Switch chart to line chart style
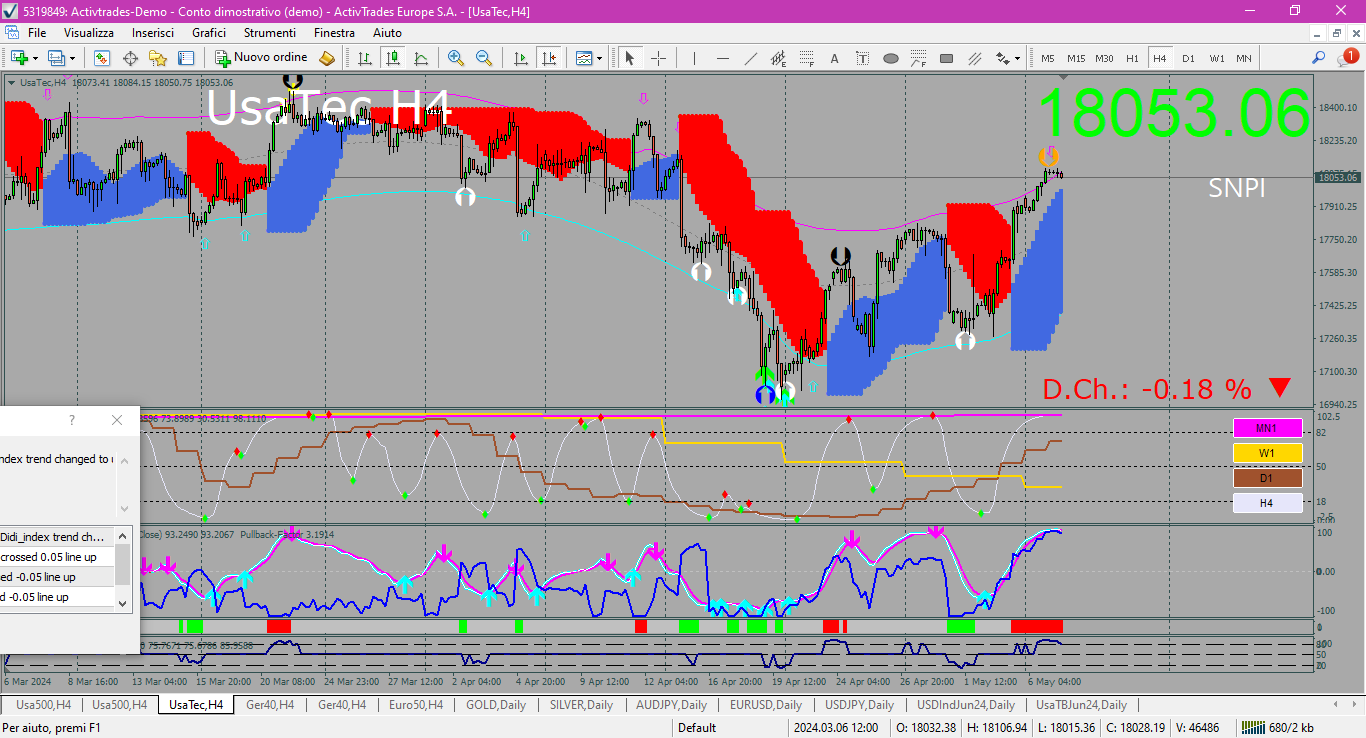 click(x=421, y=58)
